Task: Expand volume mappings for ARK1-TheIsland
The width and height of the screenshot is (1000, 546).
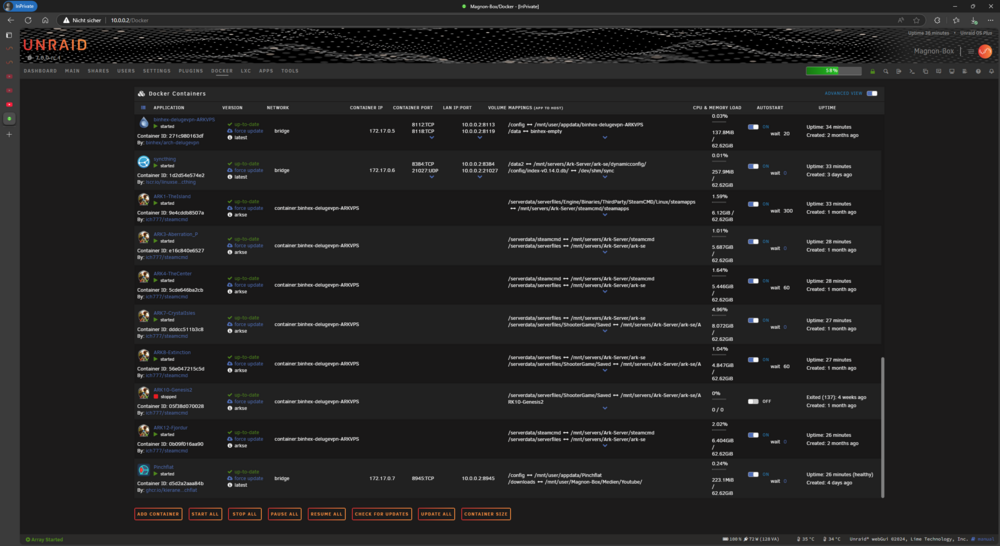Action: [605, 215]
